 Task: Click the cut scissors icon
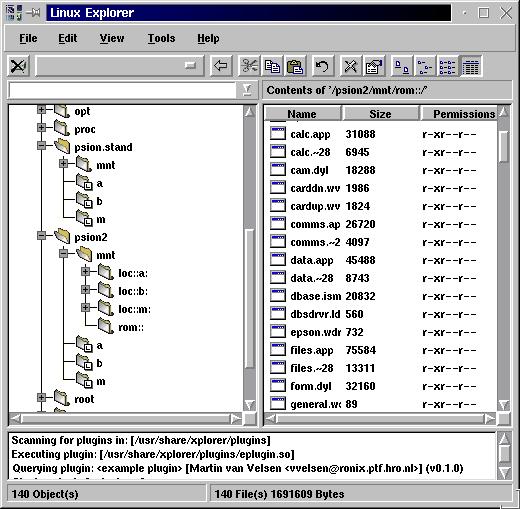pos(249,66)
